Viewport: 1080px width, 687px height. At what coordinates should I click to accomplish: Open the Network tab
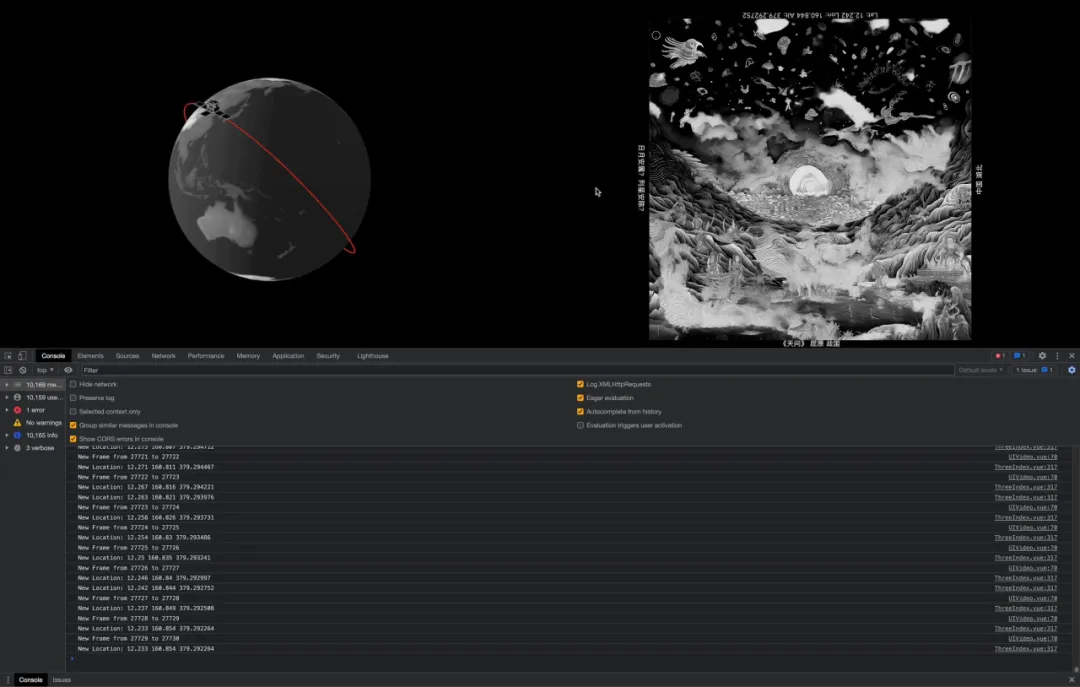[163, 356]
